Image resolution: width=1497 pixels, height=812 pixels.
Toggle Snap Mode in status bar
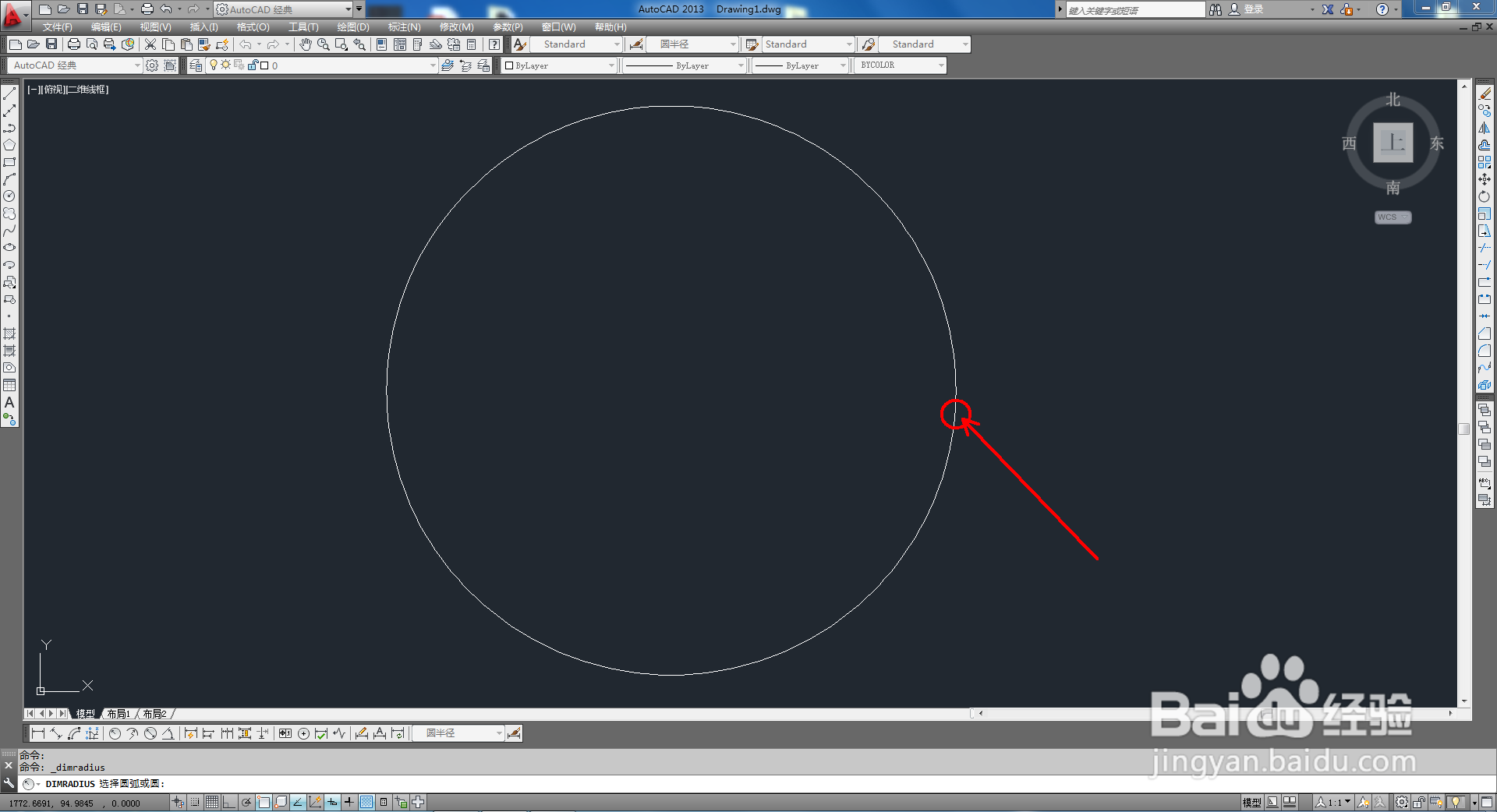195,802
